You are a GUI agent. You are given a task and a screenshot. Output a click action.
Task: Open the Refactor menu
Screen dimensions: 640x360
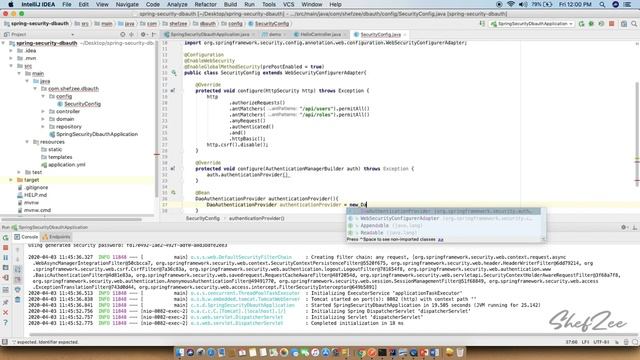pyautogui.click(x=205, y=4)
